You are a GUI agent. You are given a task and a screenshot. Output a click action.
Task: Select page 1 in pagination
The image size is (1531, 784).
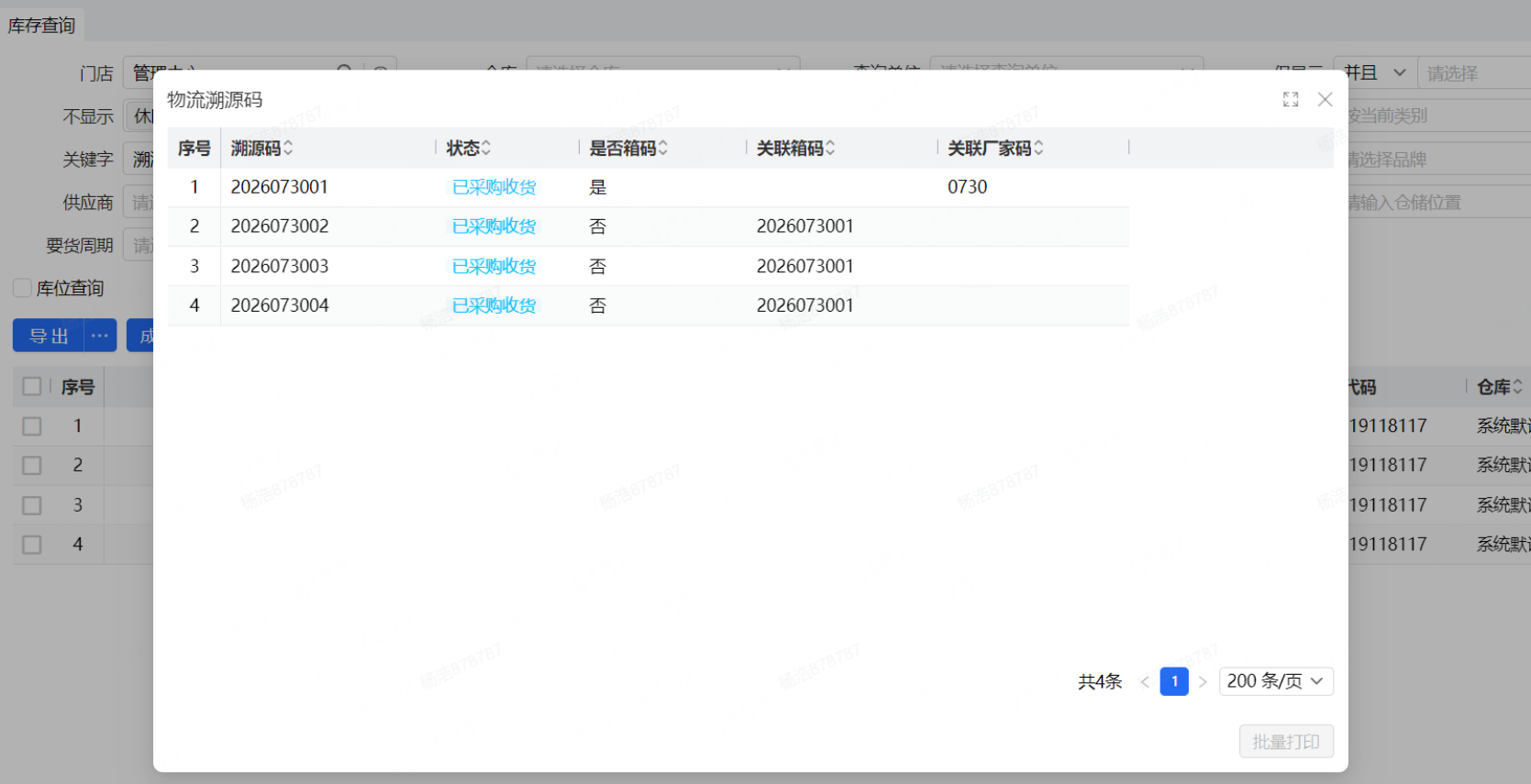coord(1174,681)
